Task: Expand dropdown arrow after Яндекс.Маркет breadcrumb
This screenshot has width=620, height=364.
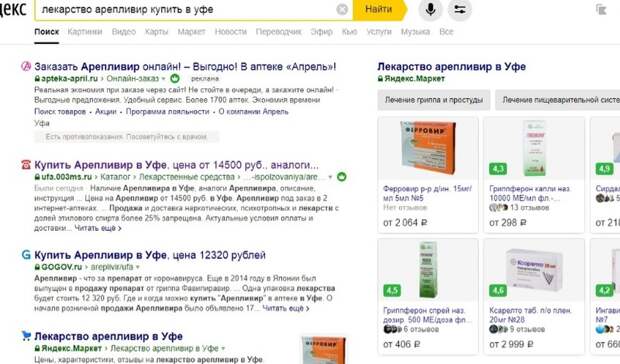Action: pyautogui.click(x=223, y=349)
